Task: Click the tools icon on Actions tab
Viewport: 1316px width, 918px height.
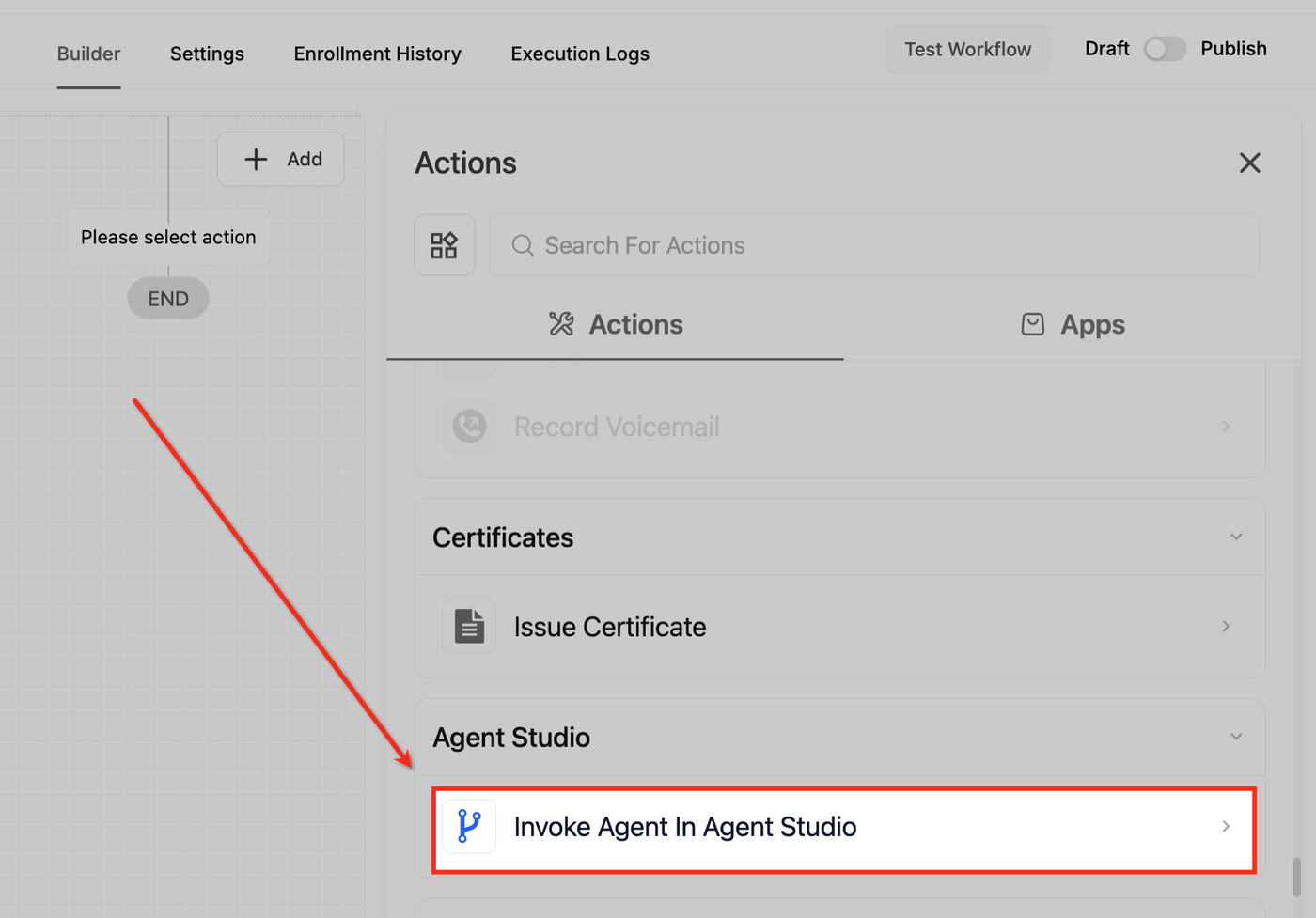Action: pyautogui.click(x=561, y=324)
